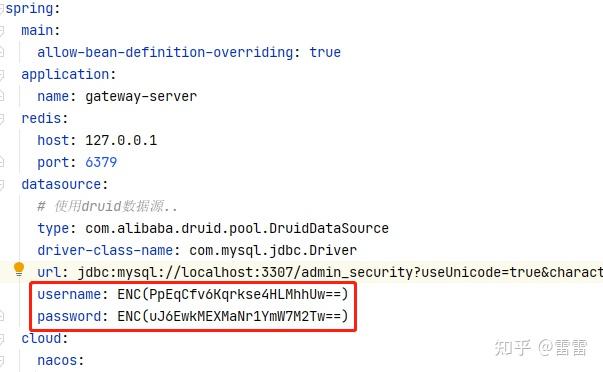Place cursor on gateway-server value
The height and width of the screenshot is (372, 603).
point(141,96)
